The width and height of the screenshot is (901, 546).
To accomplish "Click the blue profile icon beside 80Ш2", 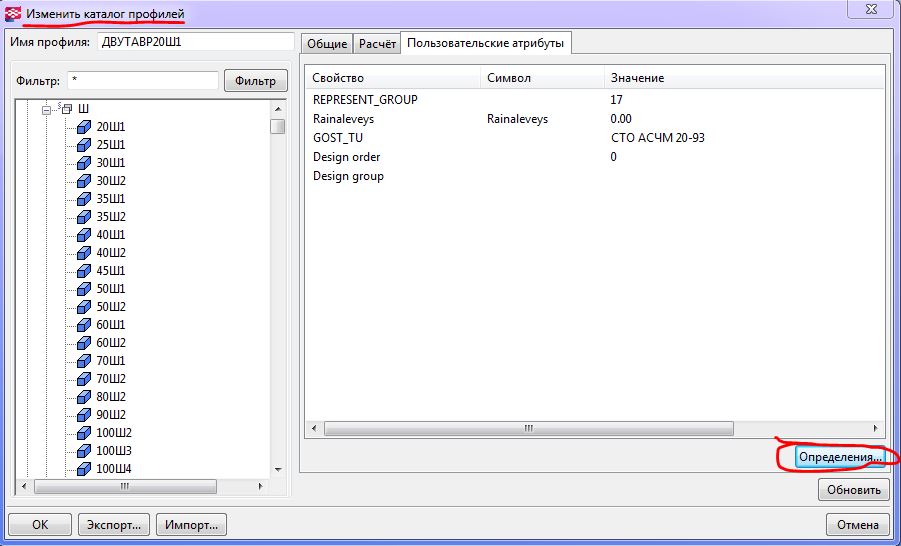I will [x=84, y=397].
